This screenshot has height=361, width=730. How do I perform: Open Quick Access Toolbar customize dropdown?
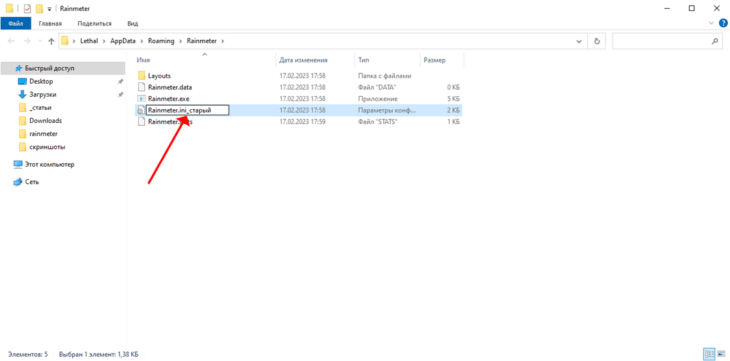click(x=49, y=8)
